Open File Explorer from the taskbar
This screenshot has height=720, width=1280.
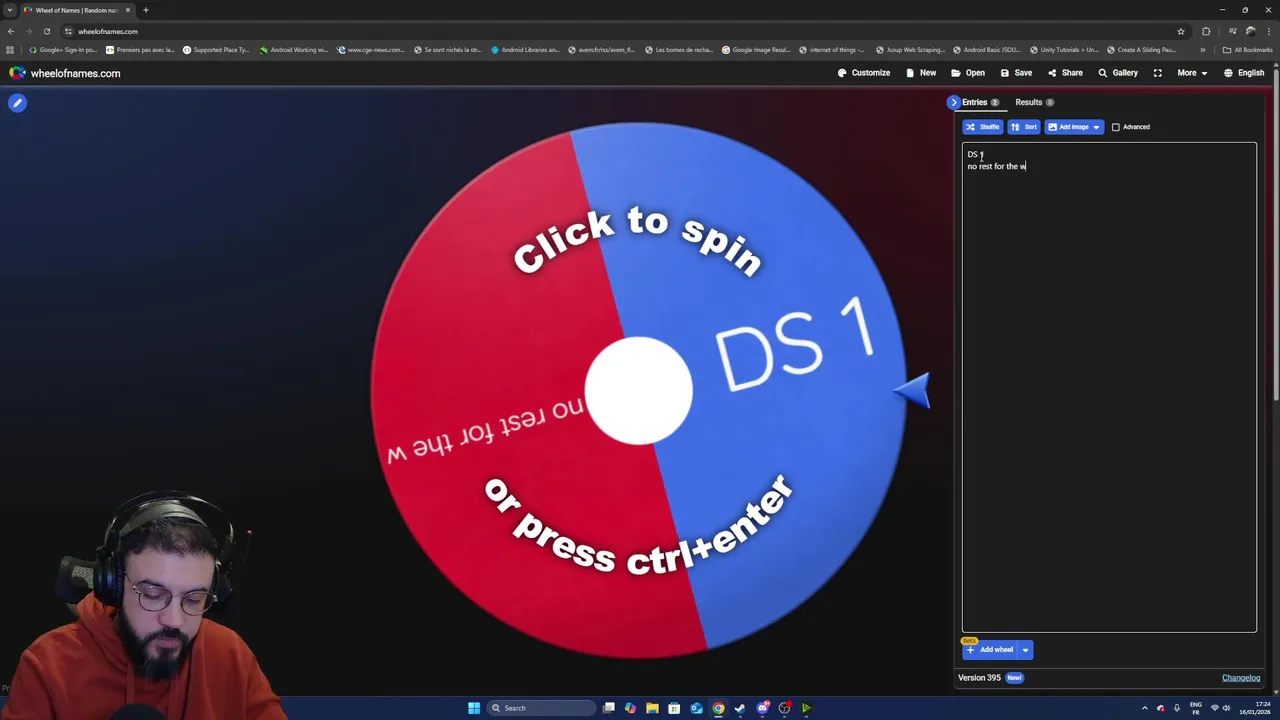[652, 708]
